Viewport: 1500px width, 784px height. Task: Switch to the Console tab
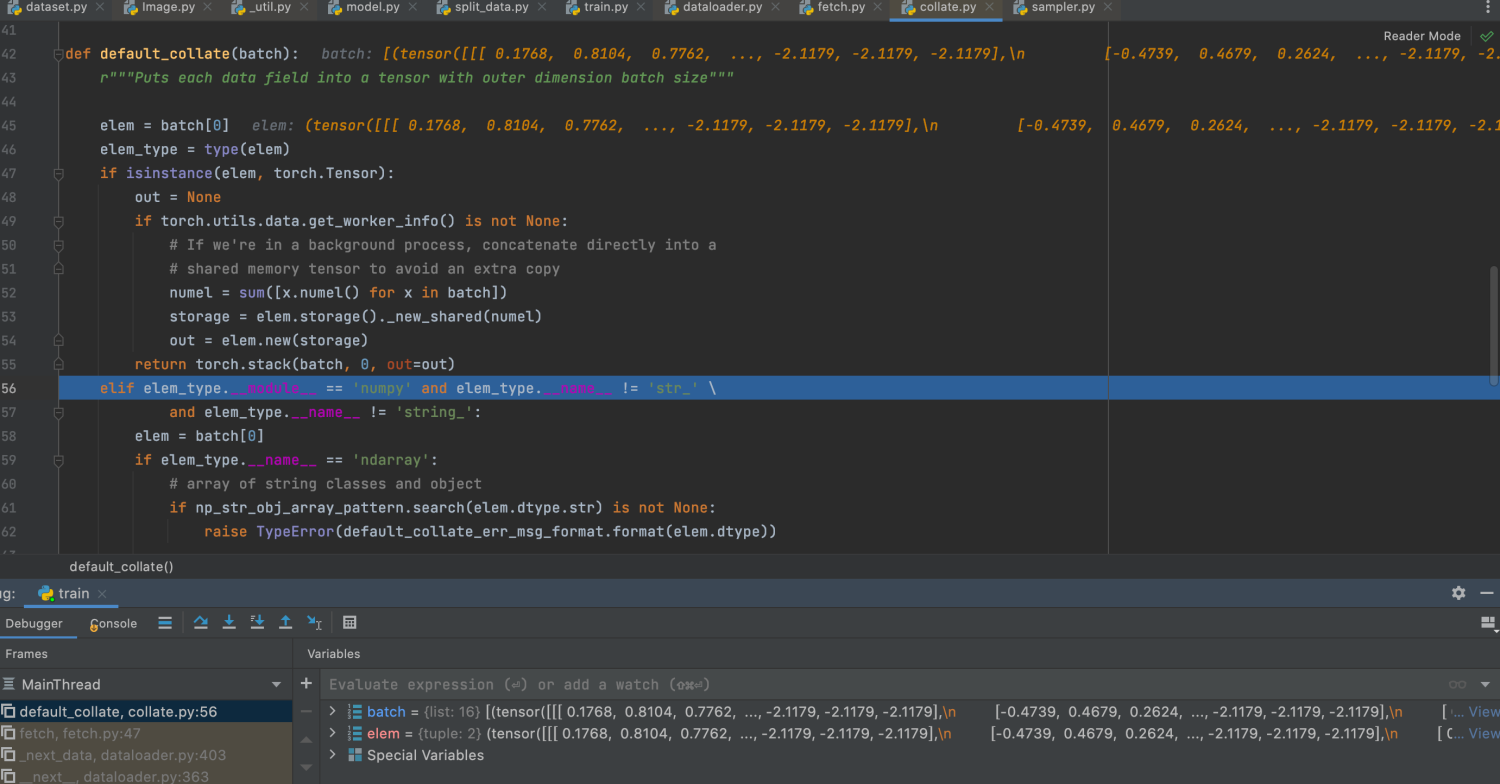pyautogui.click(x=111, y=622)
